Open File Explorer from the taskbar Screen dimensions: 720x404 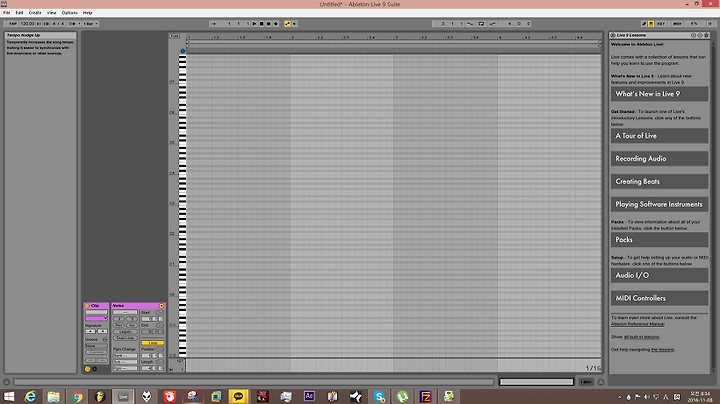(x=53, y=397)
